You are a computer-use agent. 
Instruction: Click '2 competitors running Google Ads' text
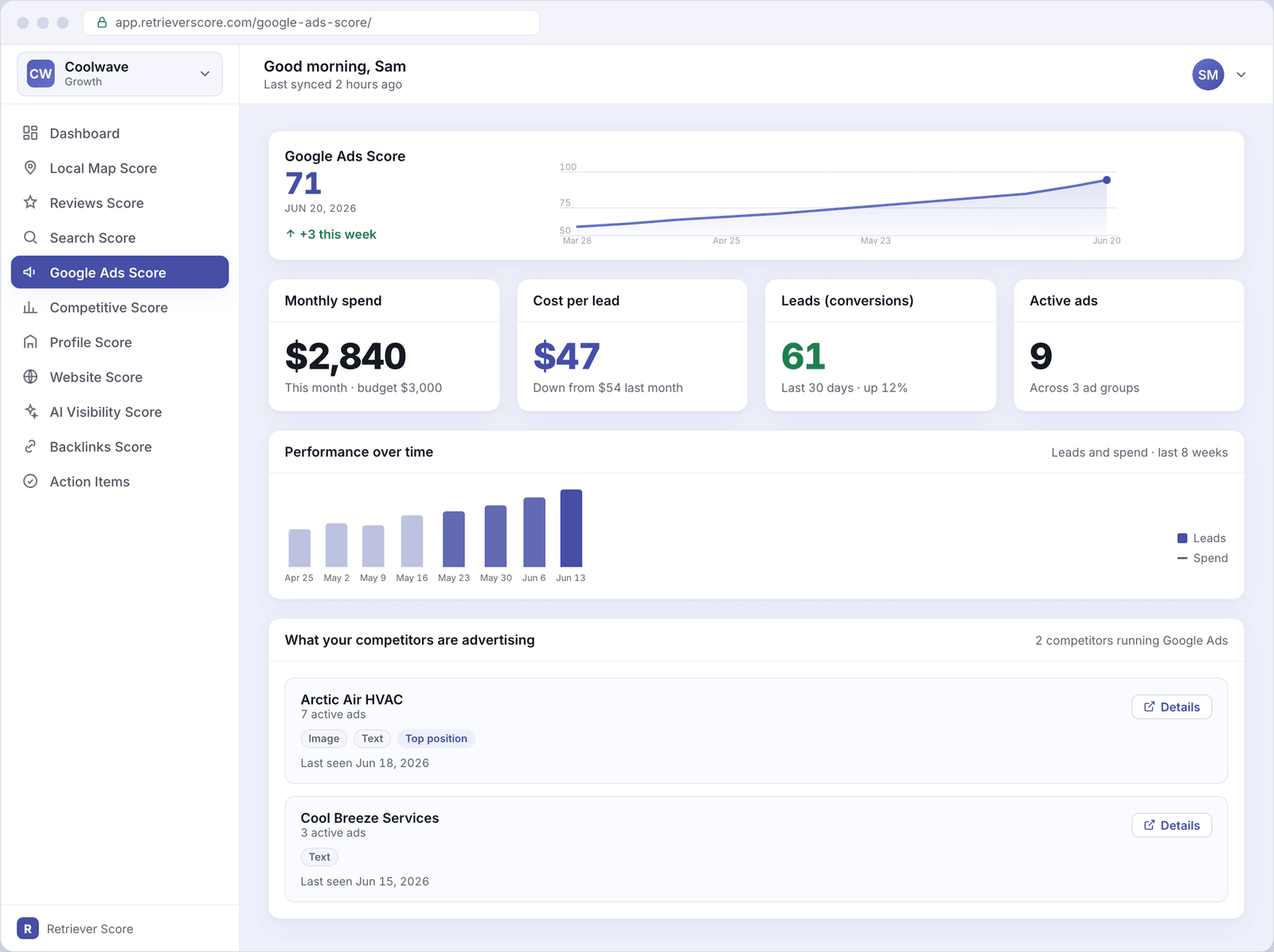click(1131, 641)
